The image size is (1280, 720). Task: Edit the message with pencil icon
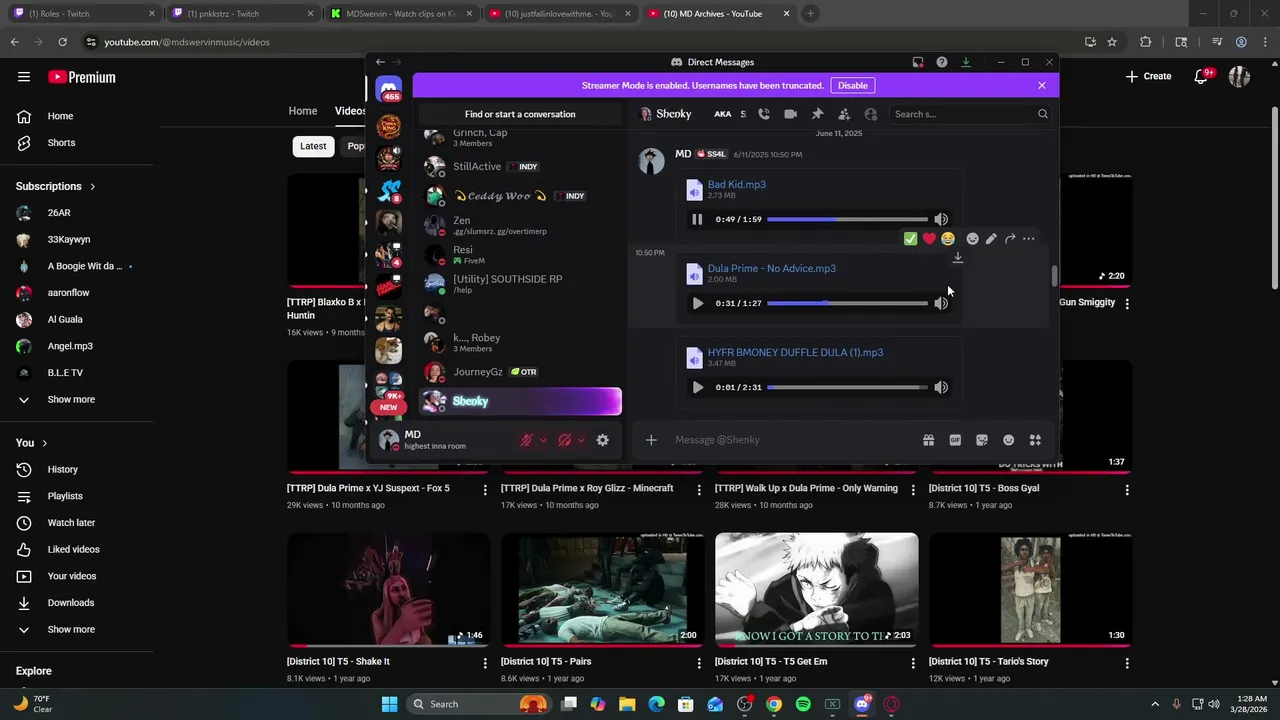[x=991, y=239]
